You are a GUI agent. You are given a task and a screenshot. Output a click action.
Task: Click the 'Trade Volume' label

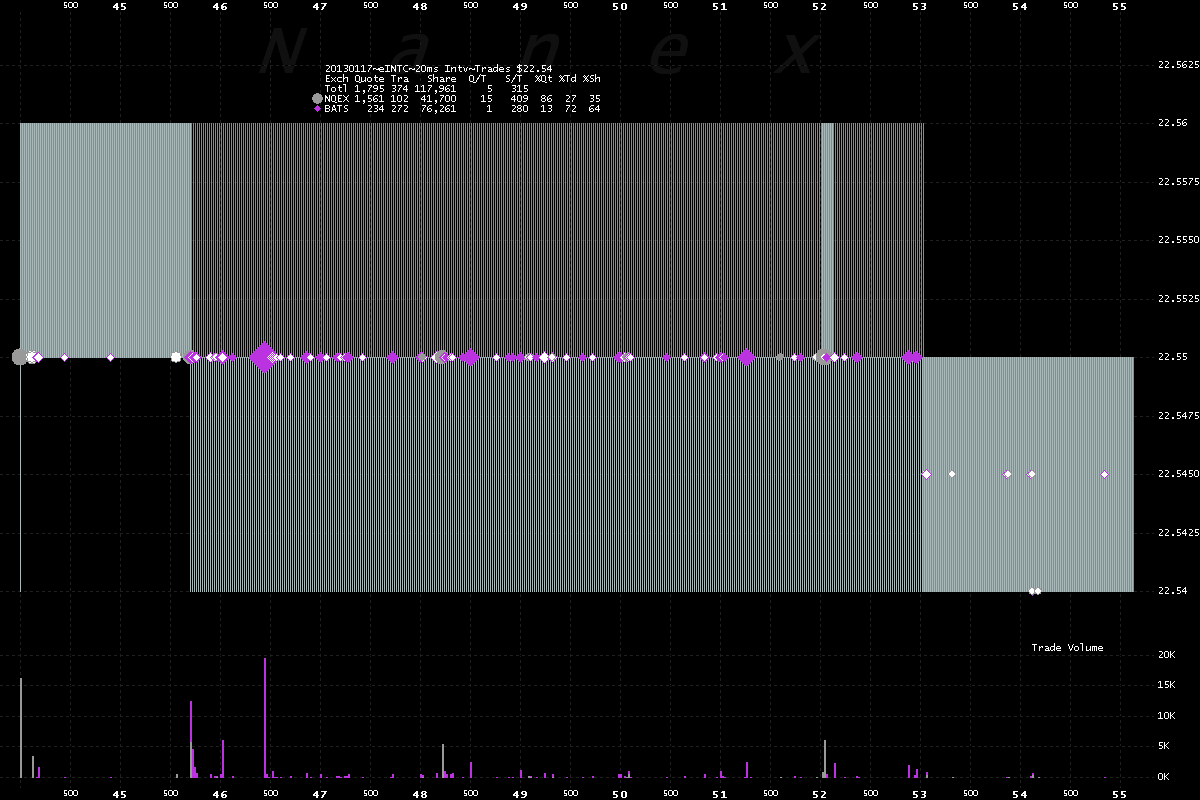1067,648
